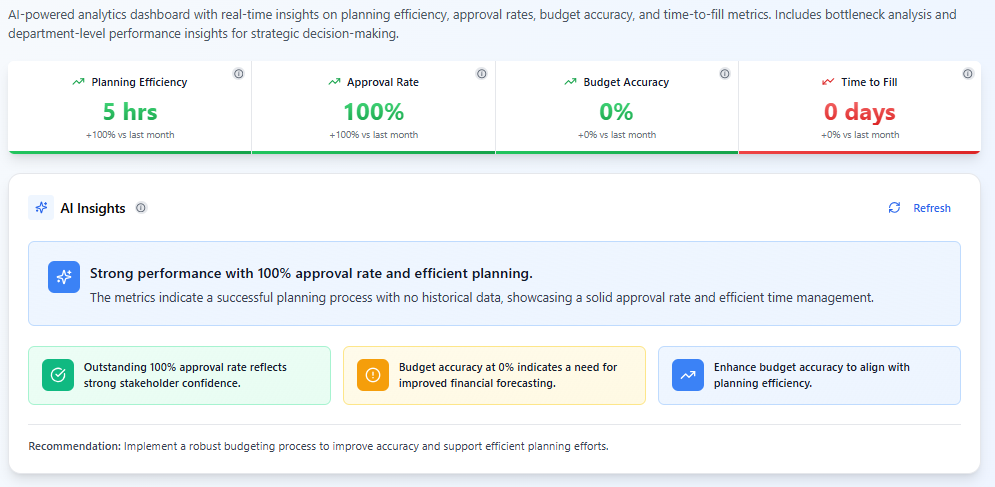Click the 0% Budget Accuracy value
The height and width of the screenshot is (487, 995).
click(616, 112)
